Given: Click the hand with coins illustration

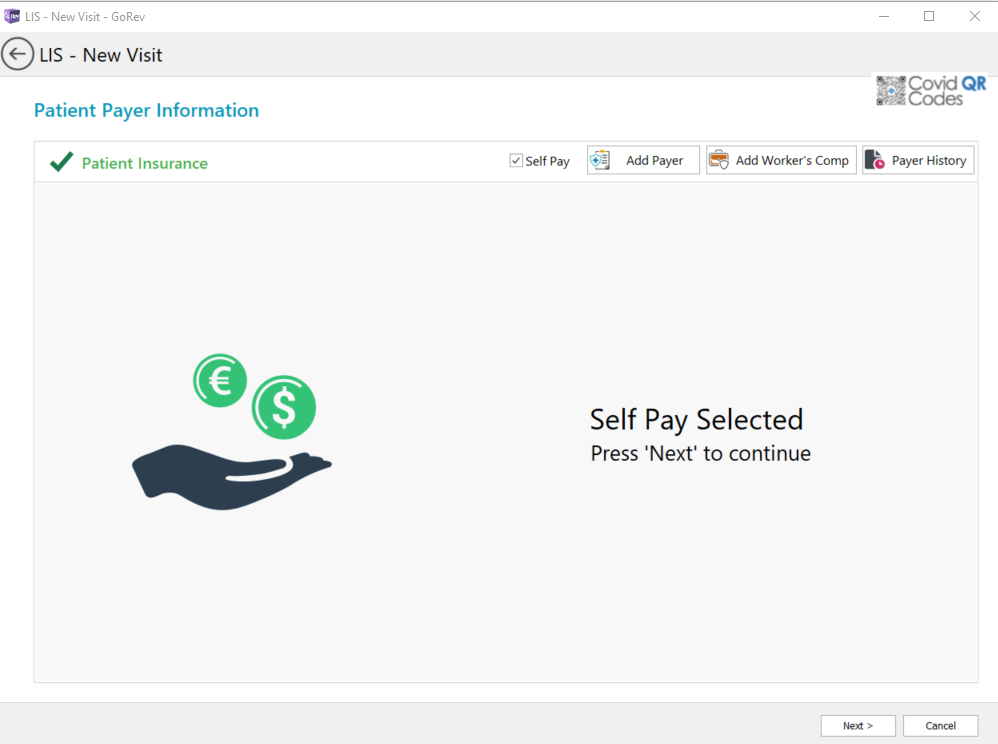Looking at the screenshot, I should tap(232, 432).
